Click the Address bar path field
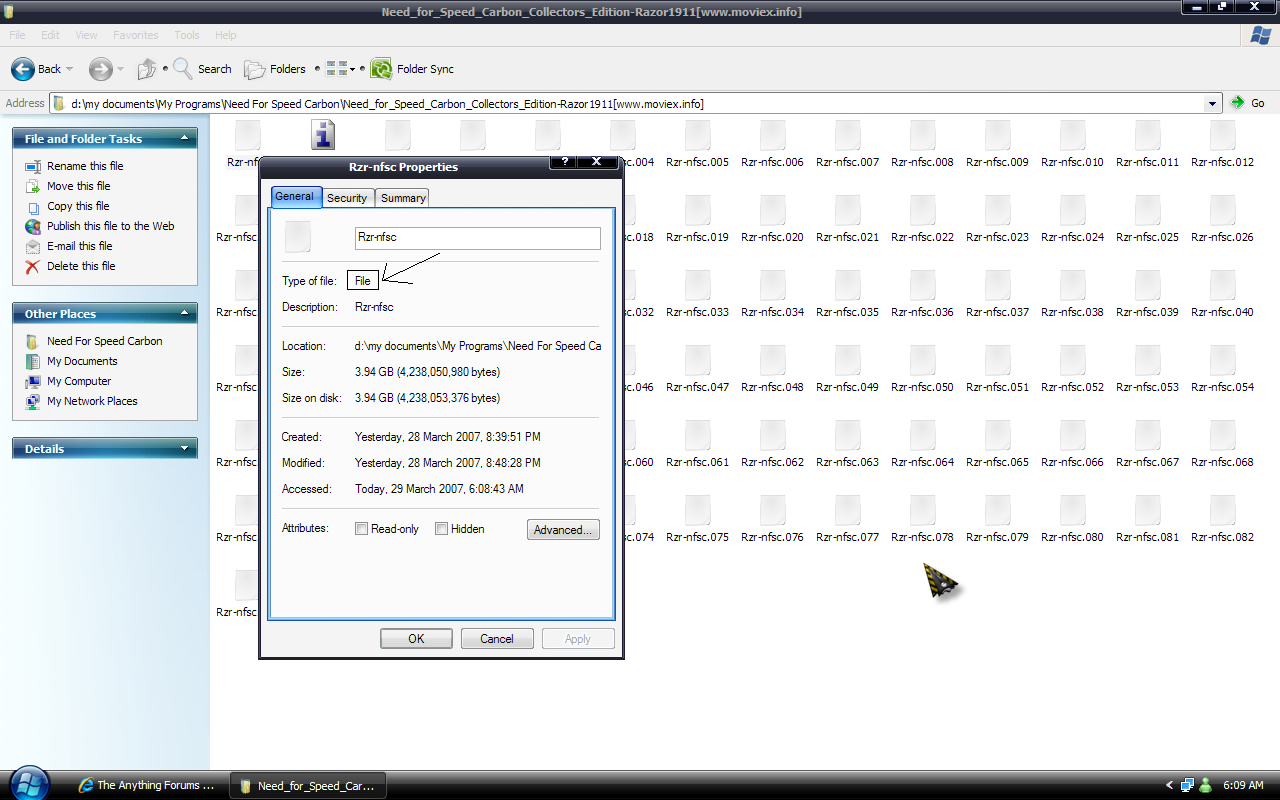 tap(636, 103)
